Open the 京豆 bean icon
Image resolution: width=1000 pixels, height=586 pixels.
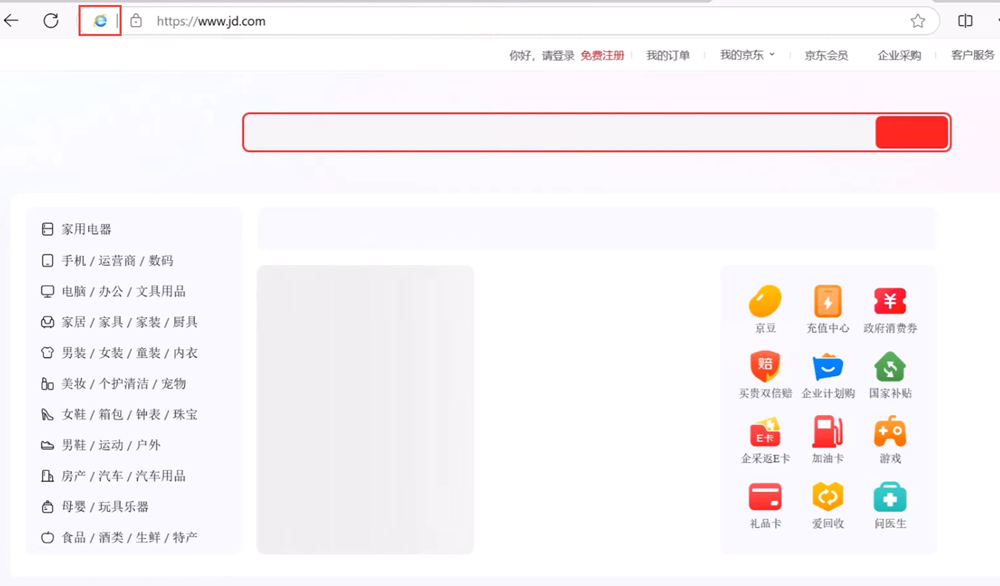[x=765, y=301]
